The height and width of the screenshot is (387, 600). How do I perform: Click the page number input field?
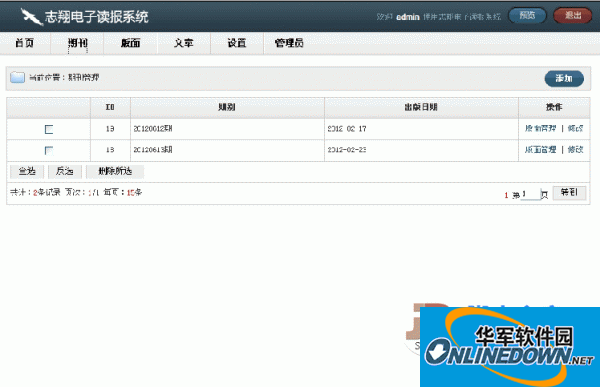tap(531, 194)
